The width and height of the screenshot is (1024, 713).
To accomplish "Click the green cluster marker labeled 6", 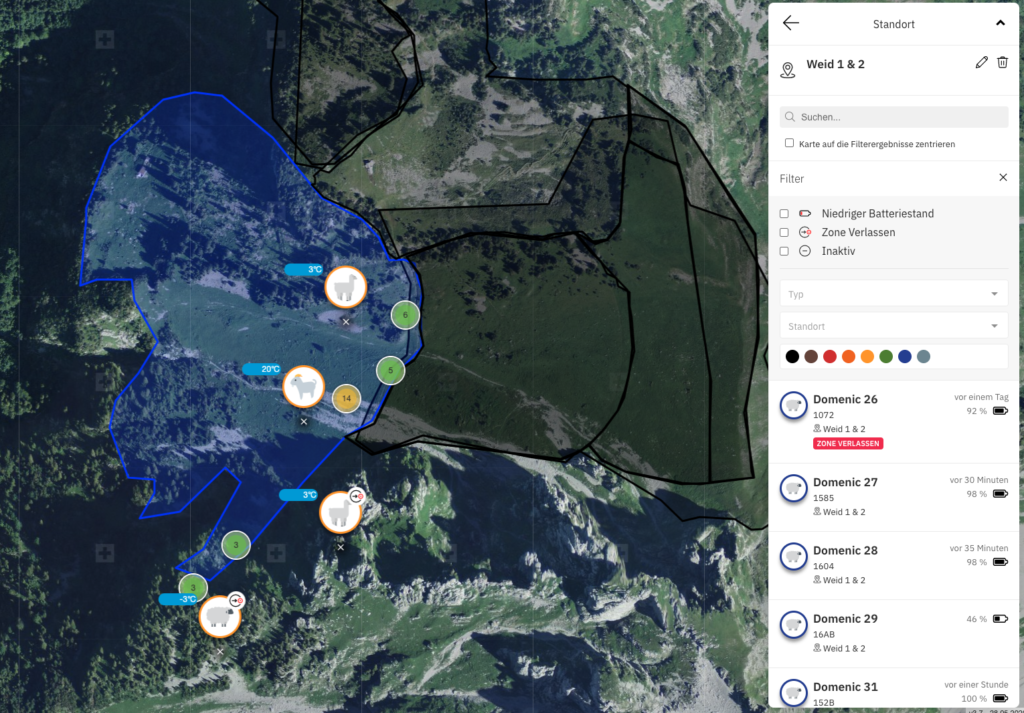I will (x=405, y=314).
